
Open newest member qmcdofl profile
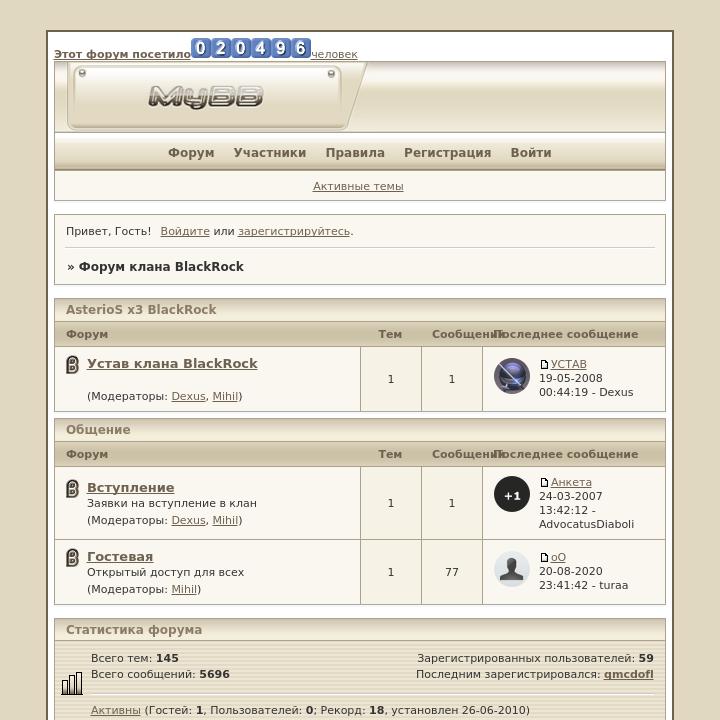tap(629, 674)
